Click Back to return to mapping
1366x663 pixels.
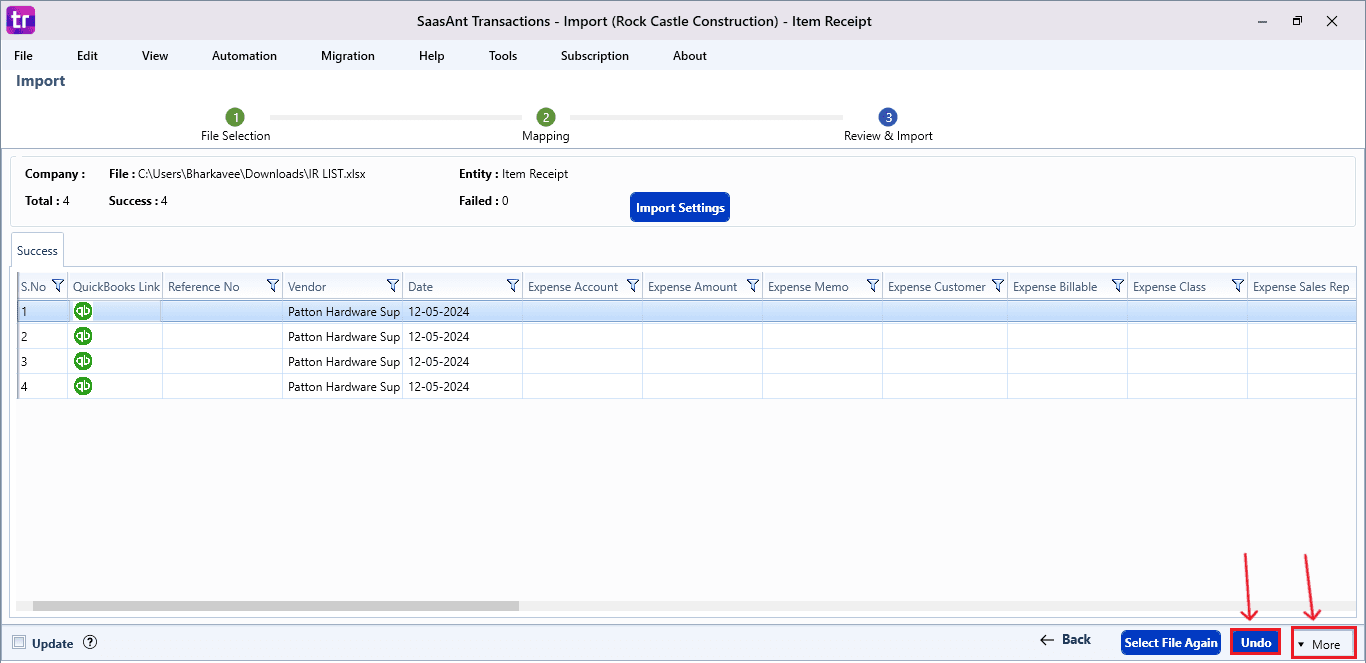click(1065, 640)
